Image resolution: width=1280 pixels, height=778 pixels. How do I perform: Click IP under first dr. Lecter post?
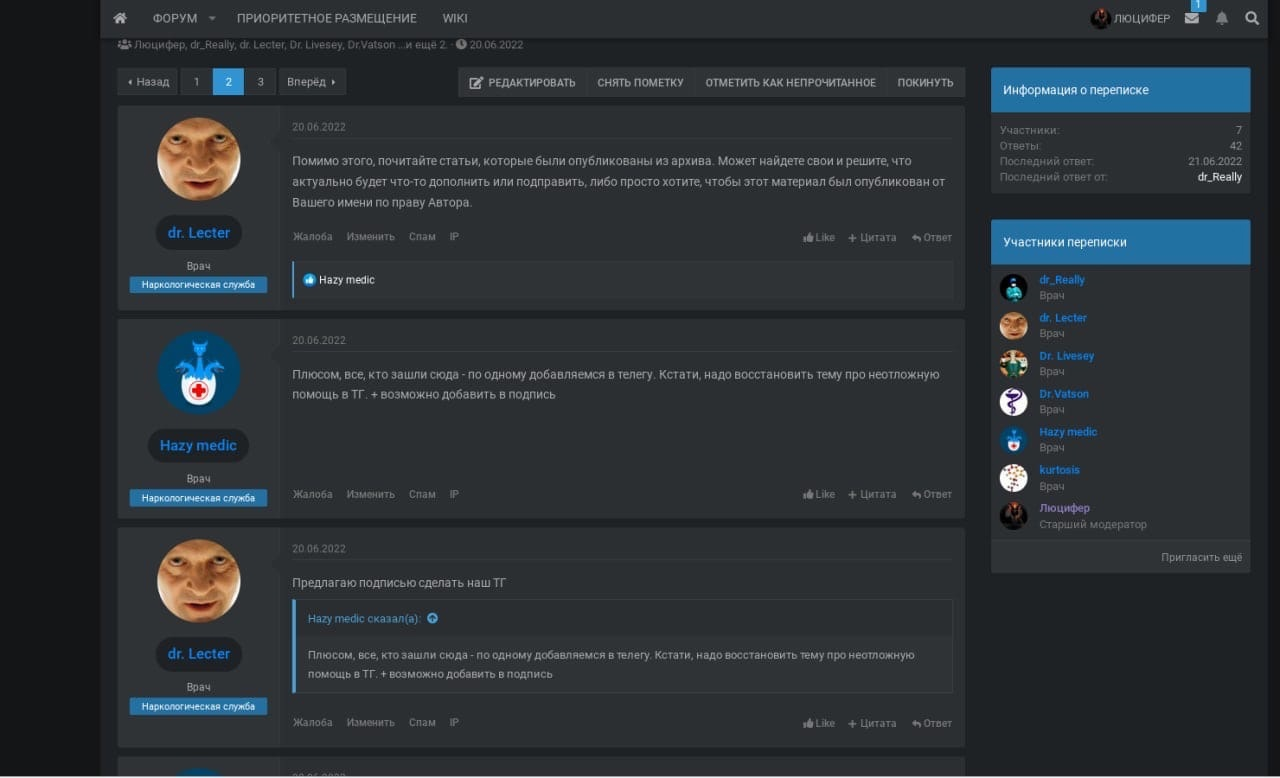point(454,237)
